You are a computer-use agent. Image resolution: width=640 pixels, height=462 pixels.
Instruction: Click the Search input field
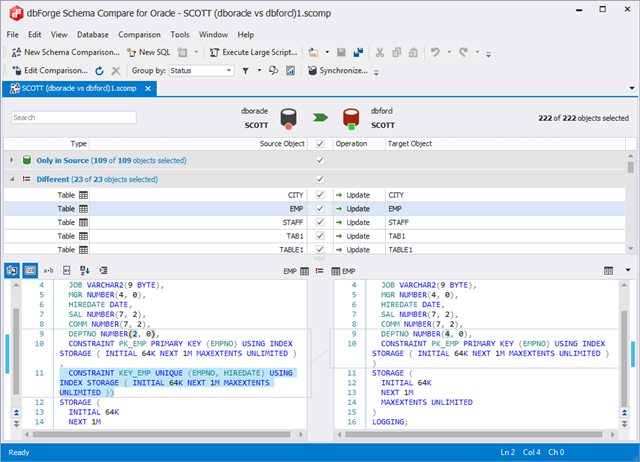(74, 118)
